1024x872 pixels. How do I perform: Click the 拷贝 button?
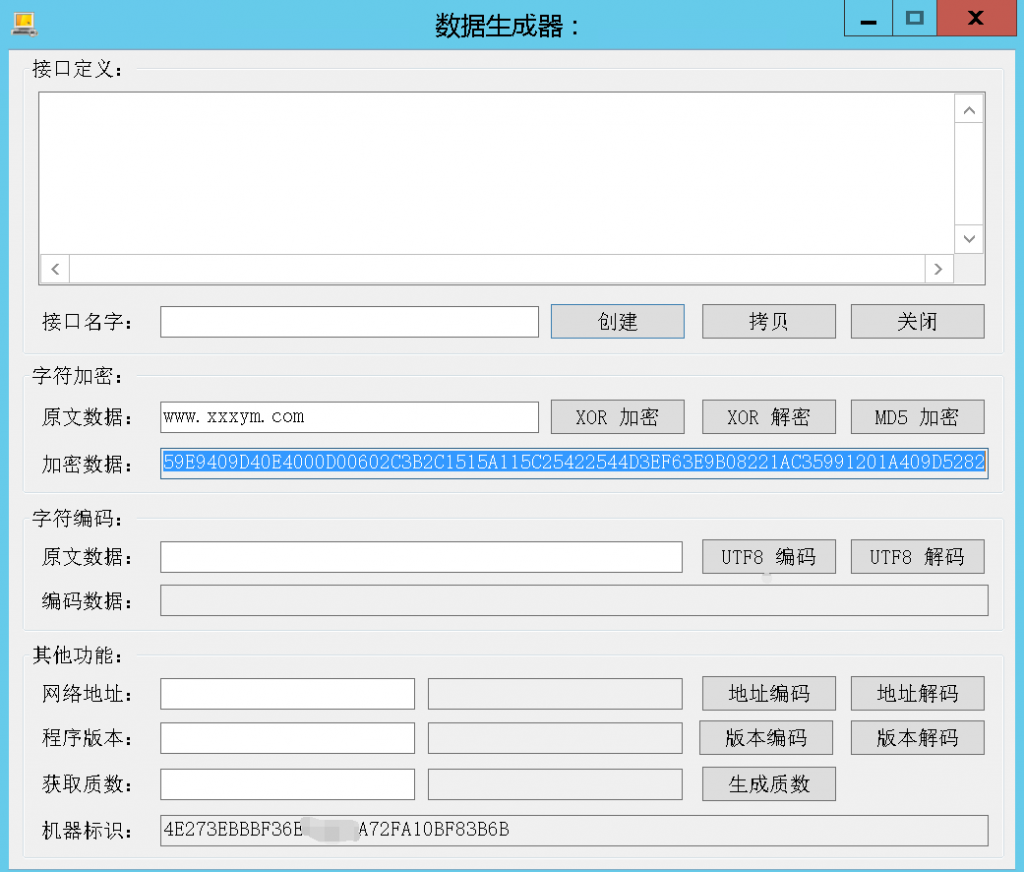point(769,321)
